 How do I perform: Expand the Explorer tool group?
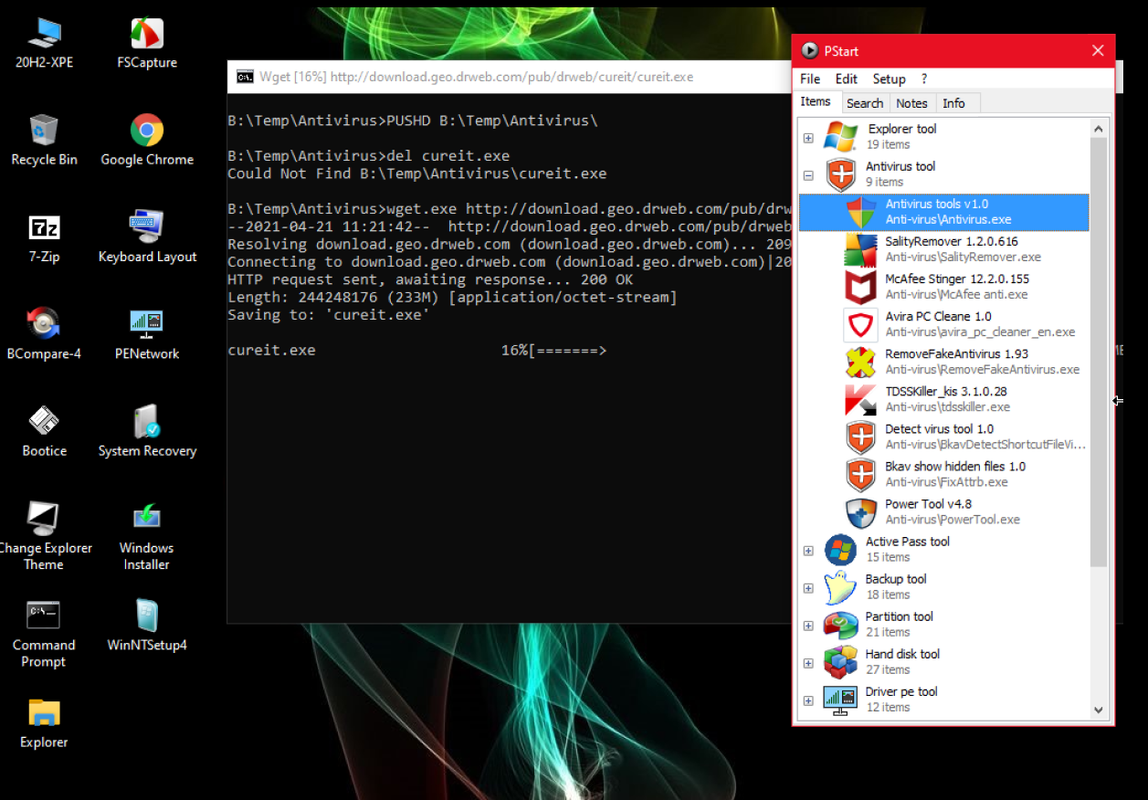pos(808,138)
